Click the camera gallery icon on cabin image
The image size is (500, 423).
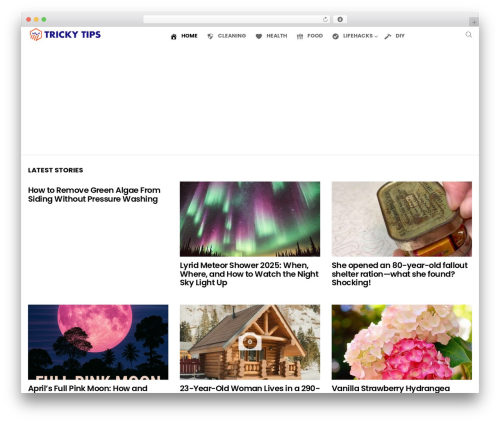[x=250, y=341]
